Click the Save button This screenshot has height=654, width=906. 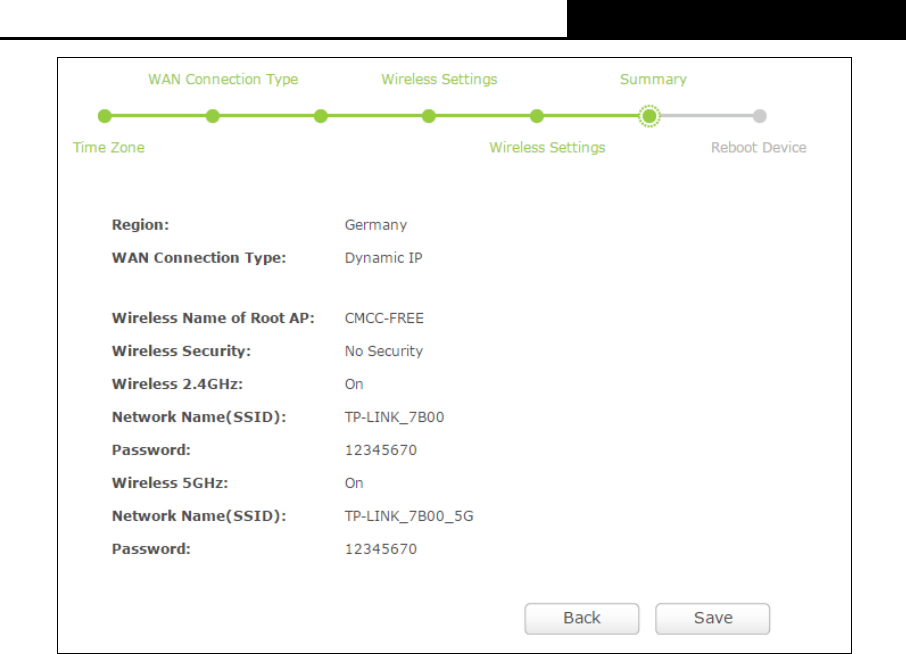(712, 618)
